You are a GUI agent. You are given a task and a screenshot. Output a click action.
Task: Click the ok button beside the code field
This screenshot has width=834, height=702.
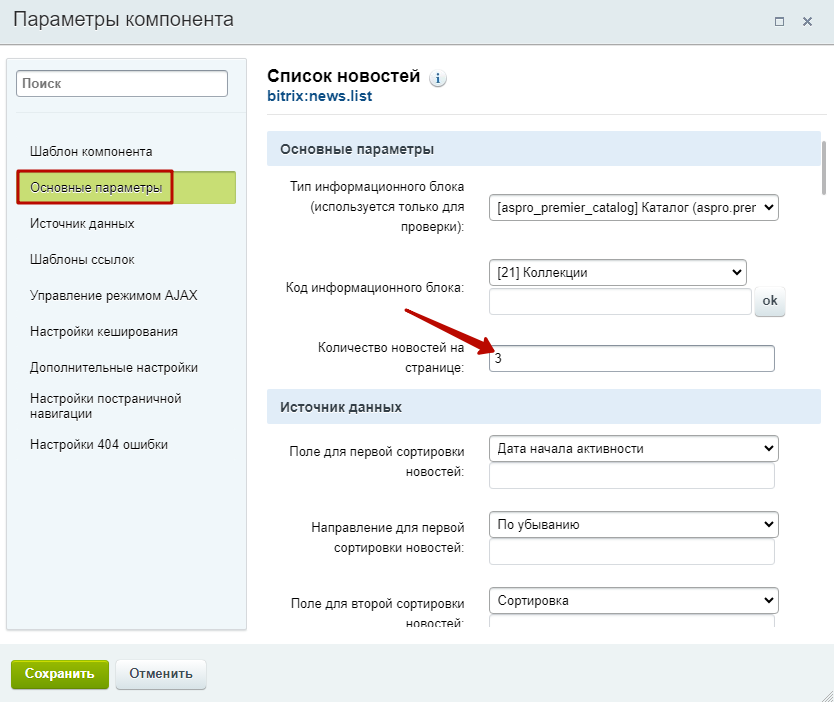point(770,301)
